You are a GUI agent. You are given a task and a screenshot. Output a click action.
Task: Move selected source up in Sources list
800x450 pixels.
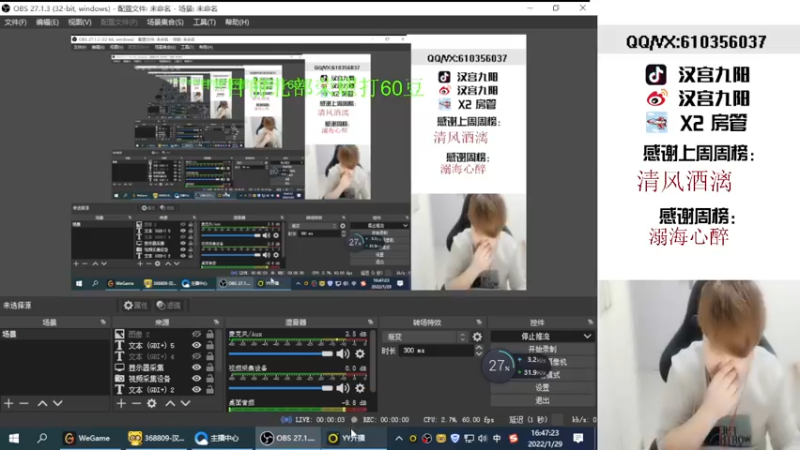point(170,403)
